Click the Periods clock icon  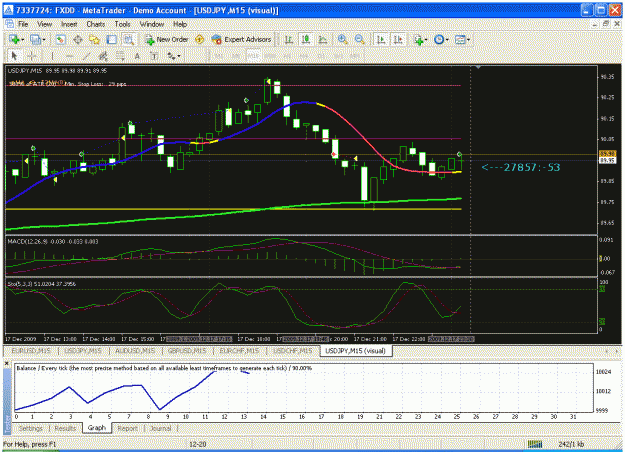tap(439, 39)
